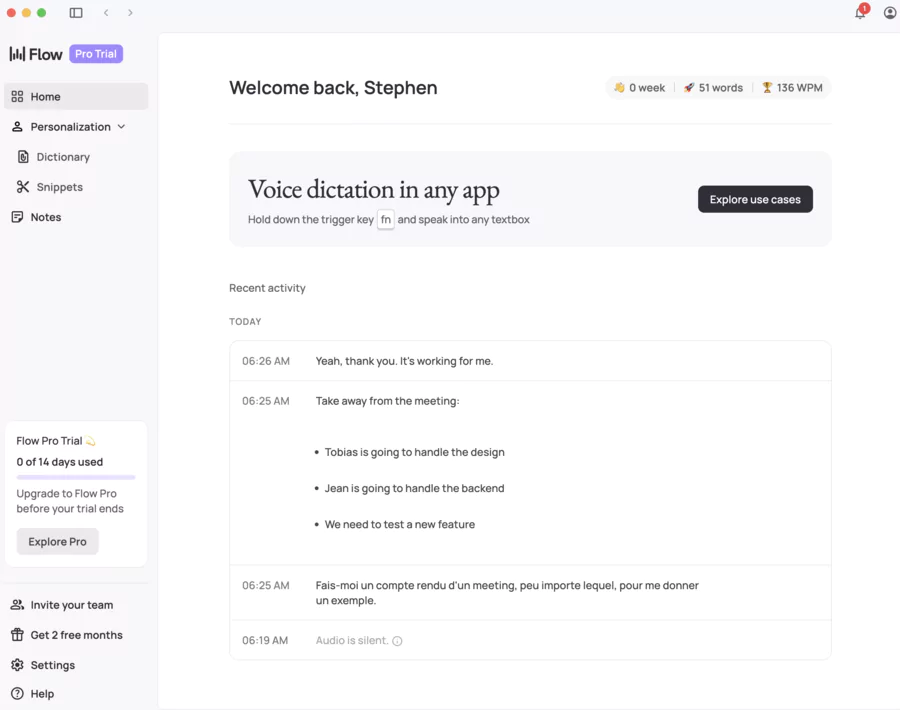Click the Flow logo
The width and height of the screenshot is (900, 710).
coord(35,53)
